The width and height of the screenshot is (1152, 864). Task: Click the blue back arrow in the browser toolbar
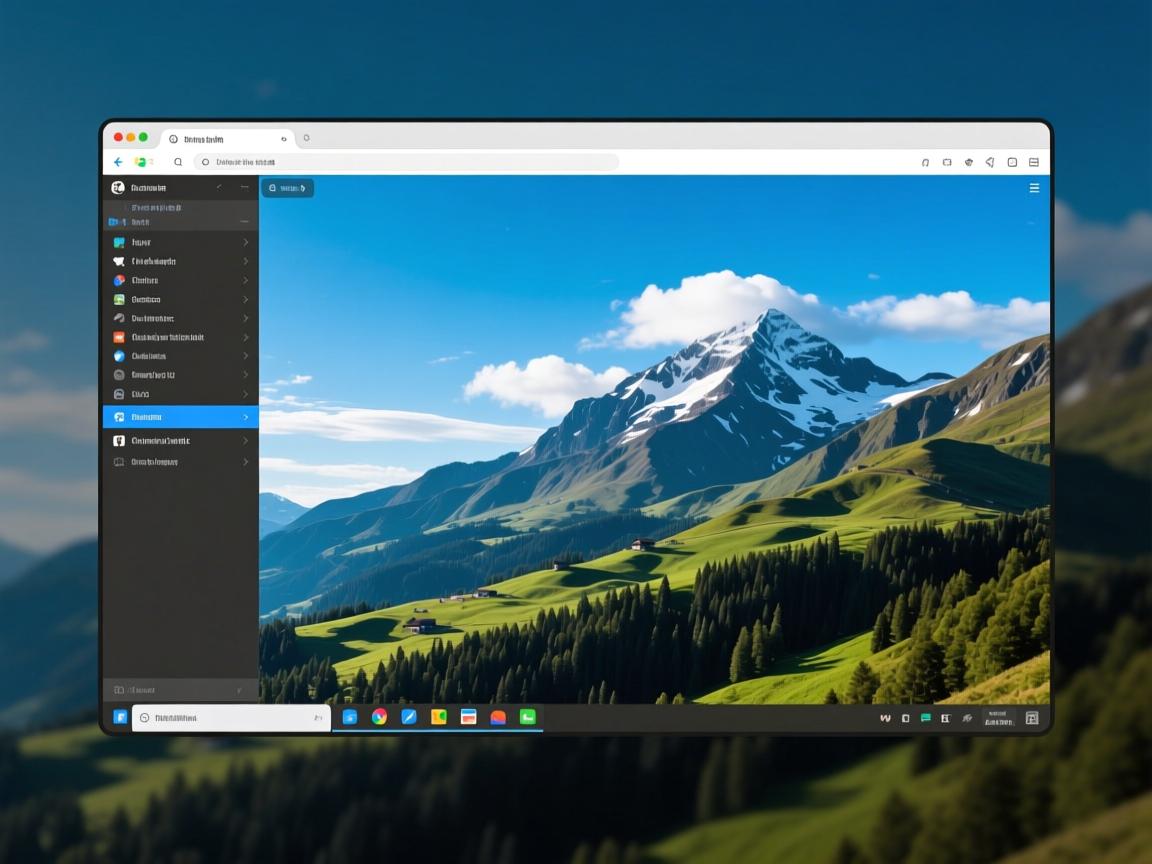point(118,162)
